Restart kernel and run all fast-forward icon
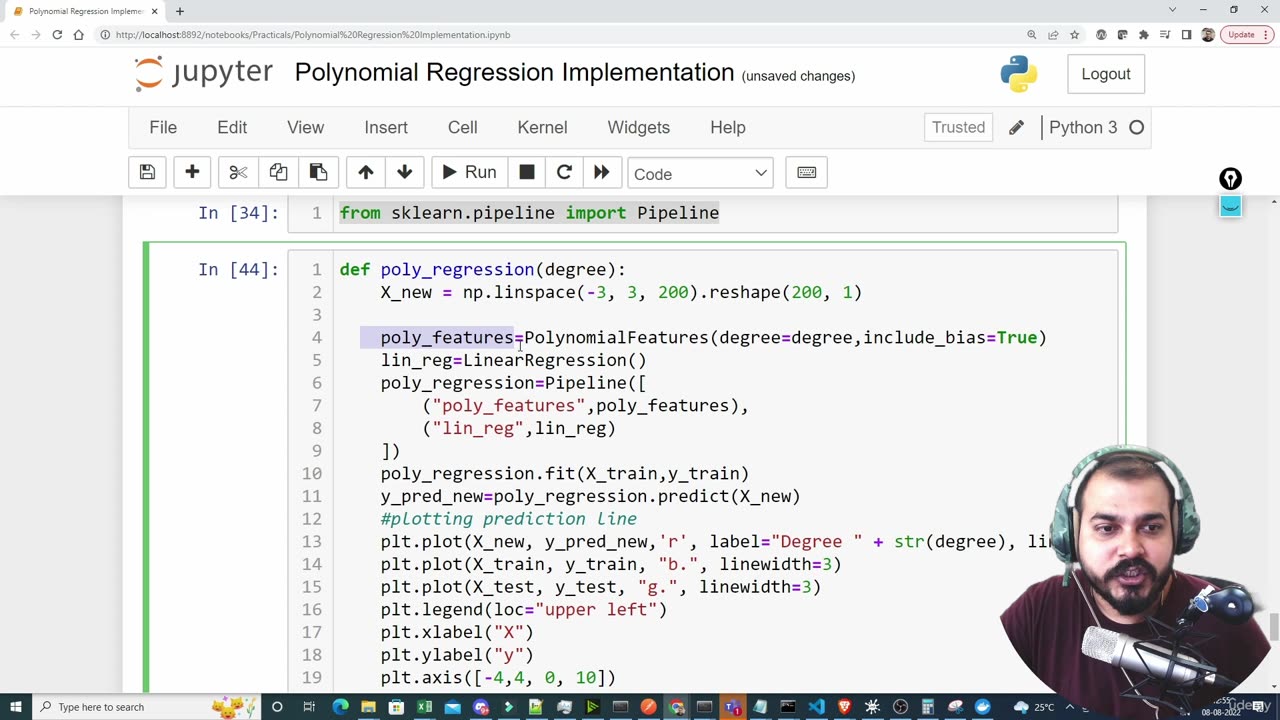This screenshot has width=1280, height=720. point(601,173)
